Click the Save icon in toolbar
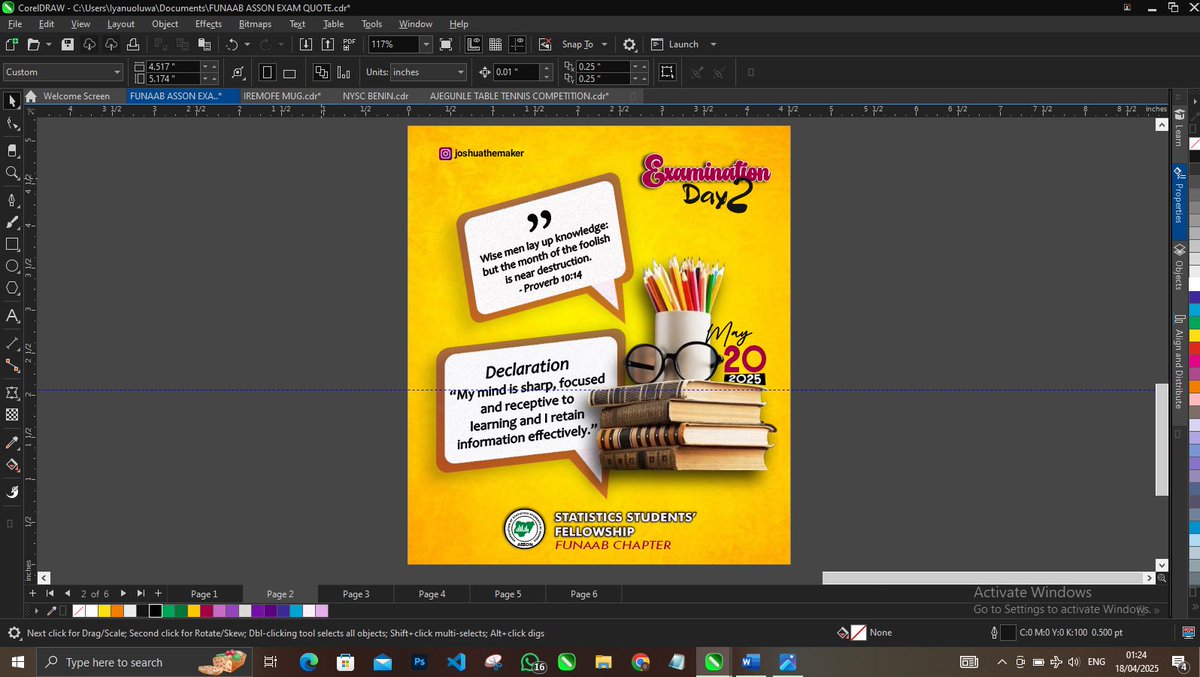This screenshot has height=677, width=1200. pos(67,44)
